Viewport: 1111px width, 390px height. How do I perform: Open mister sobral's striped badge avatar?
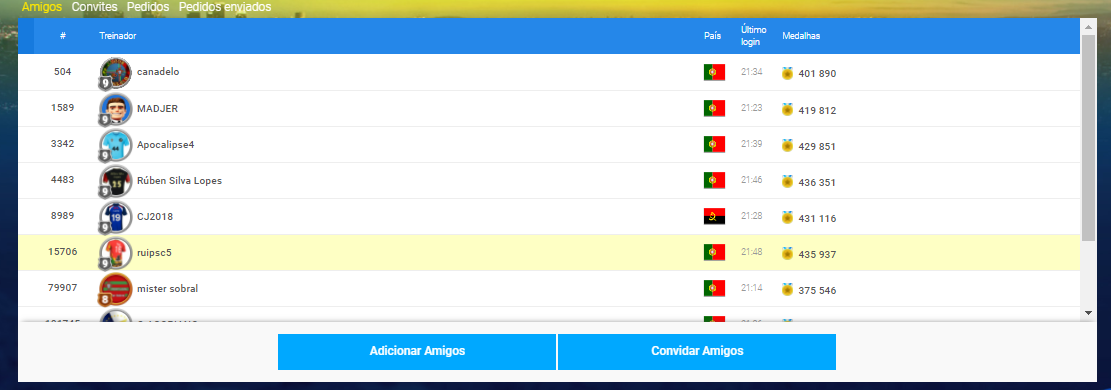pos(115,289)
